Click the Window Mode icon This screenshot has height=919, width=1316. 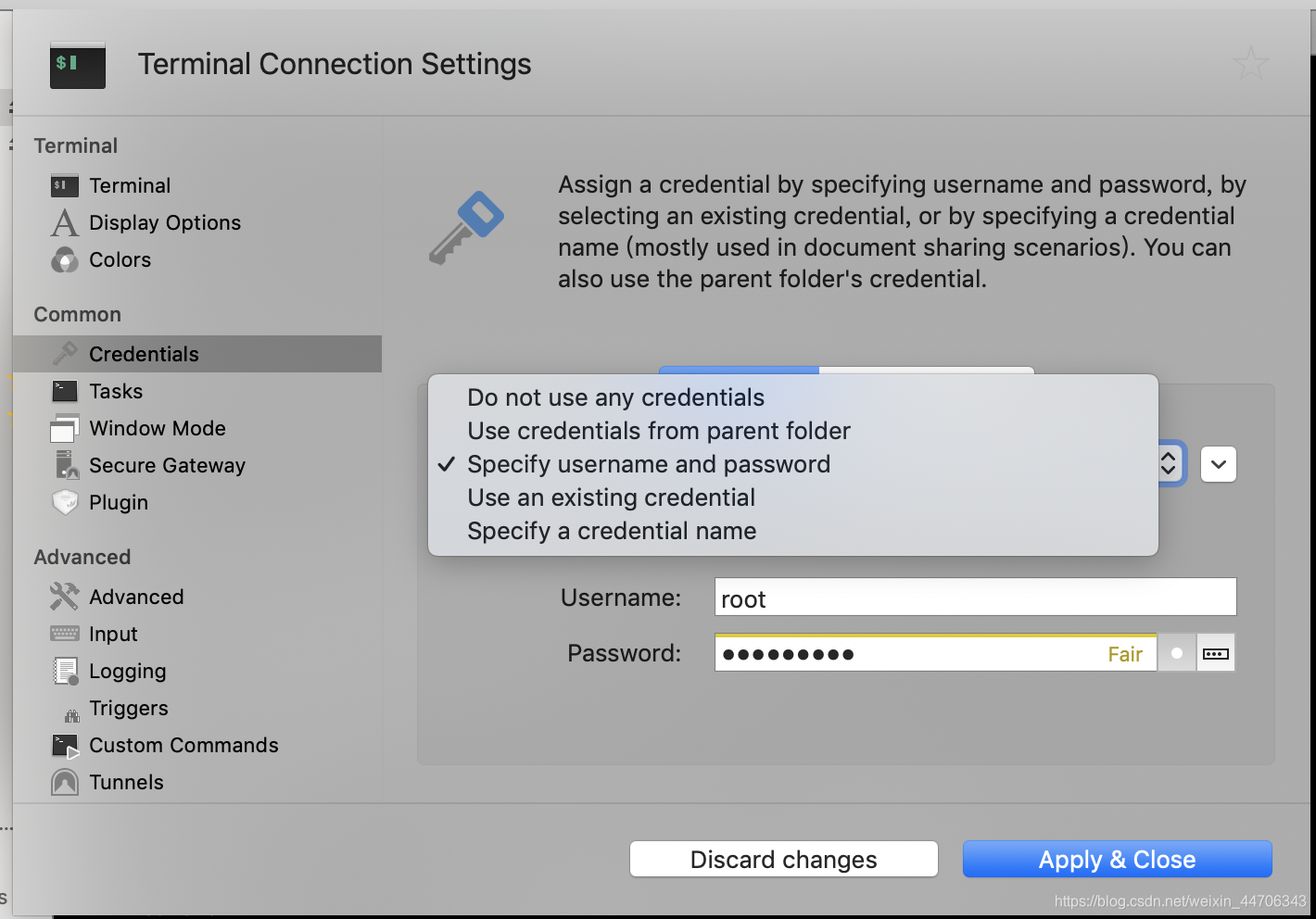tap(65, 429)
